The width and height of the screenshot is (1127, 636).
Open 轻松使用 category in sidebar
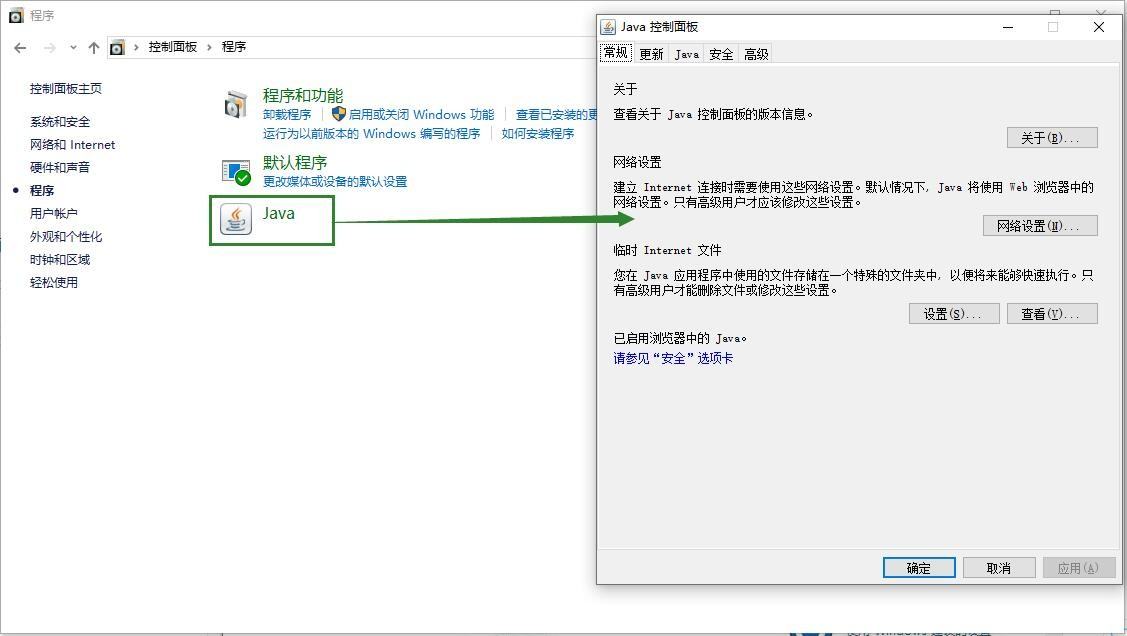(x=54, y=283)
